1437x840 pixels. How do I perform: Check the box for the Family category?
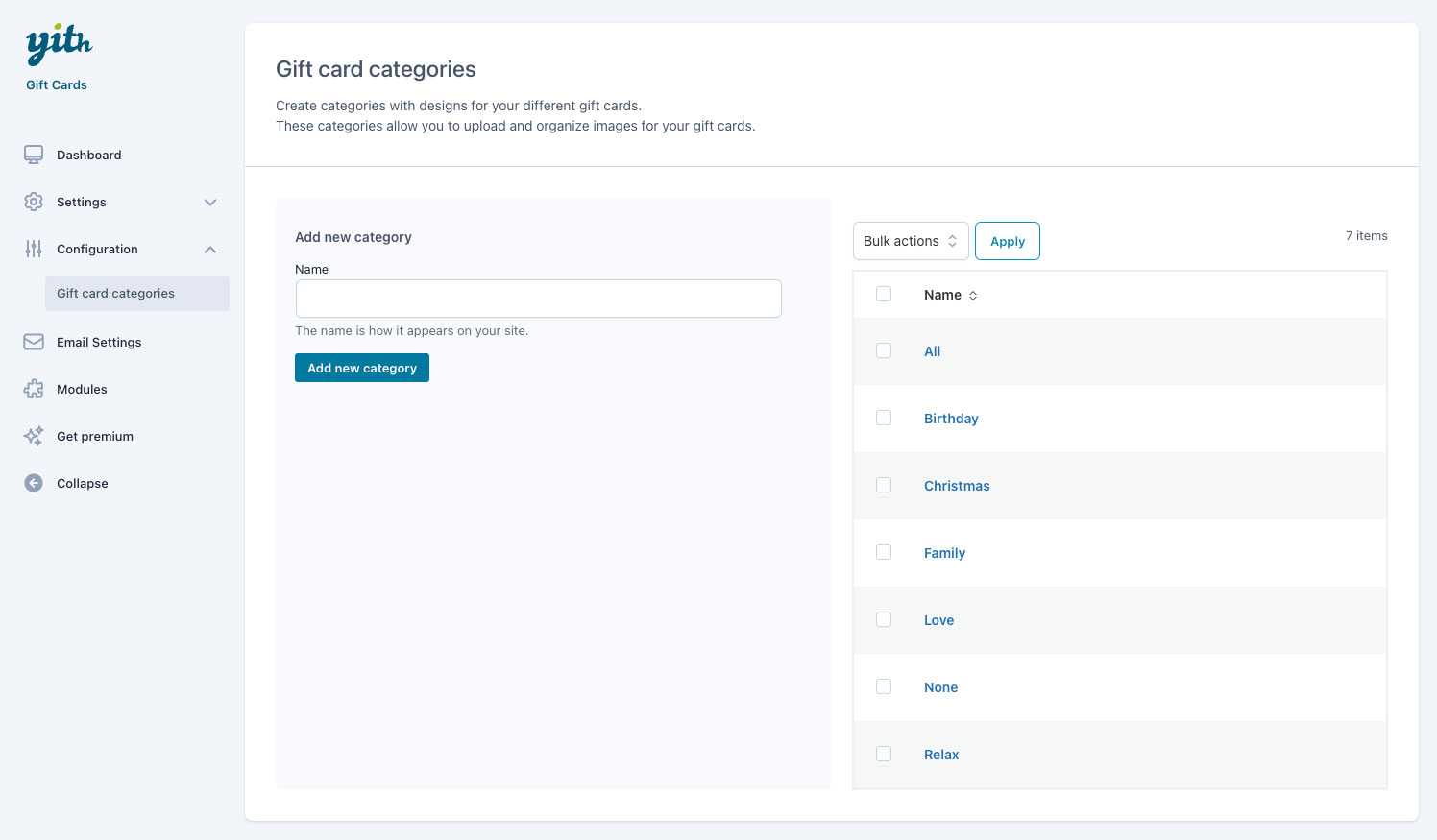coord(884,552)
